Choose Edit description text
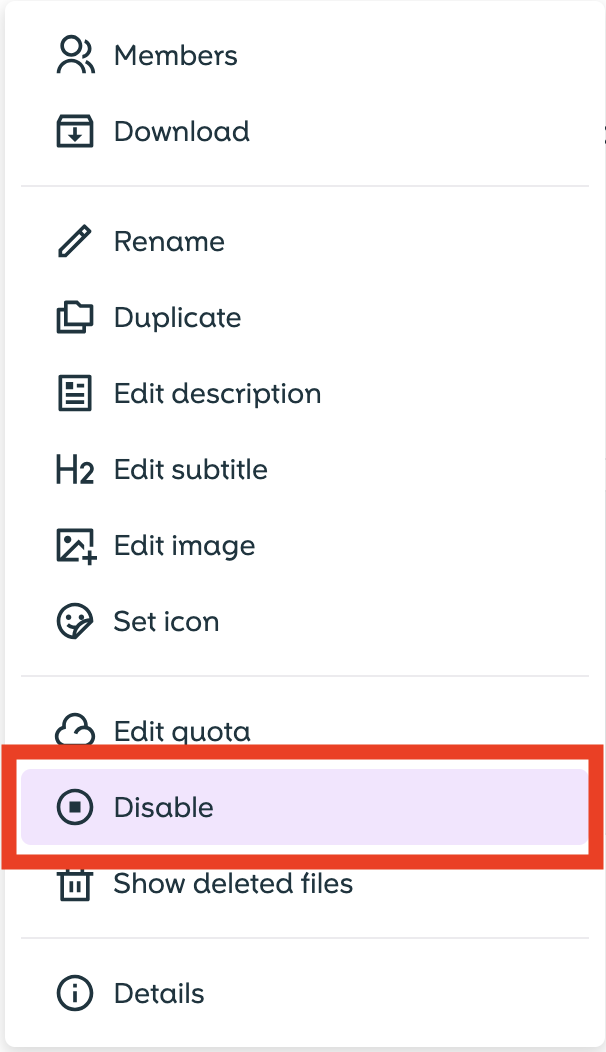 [x=217, y=393]
